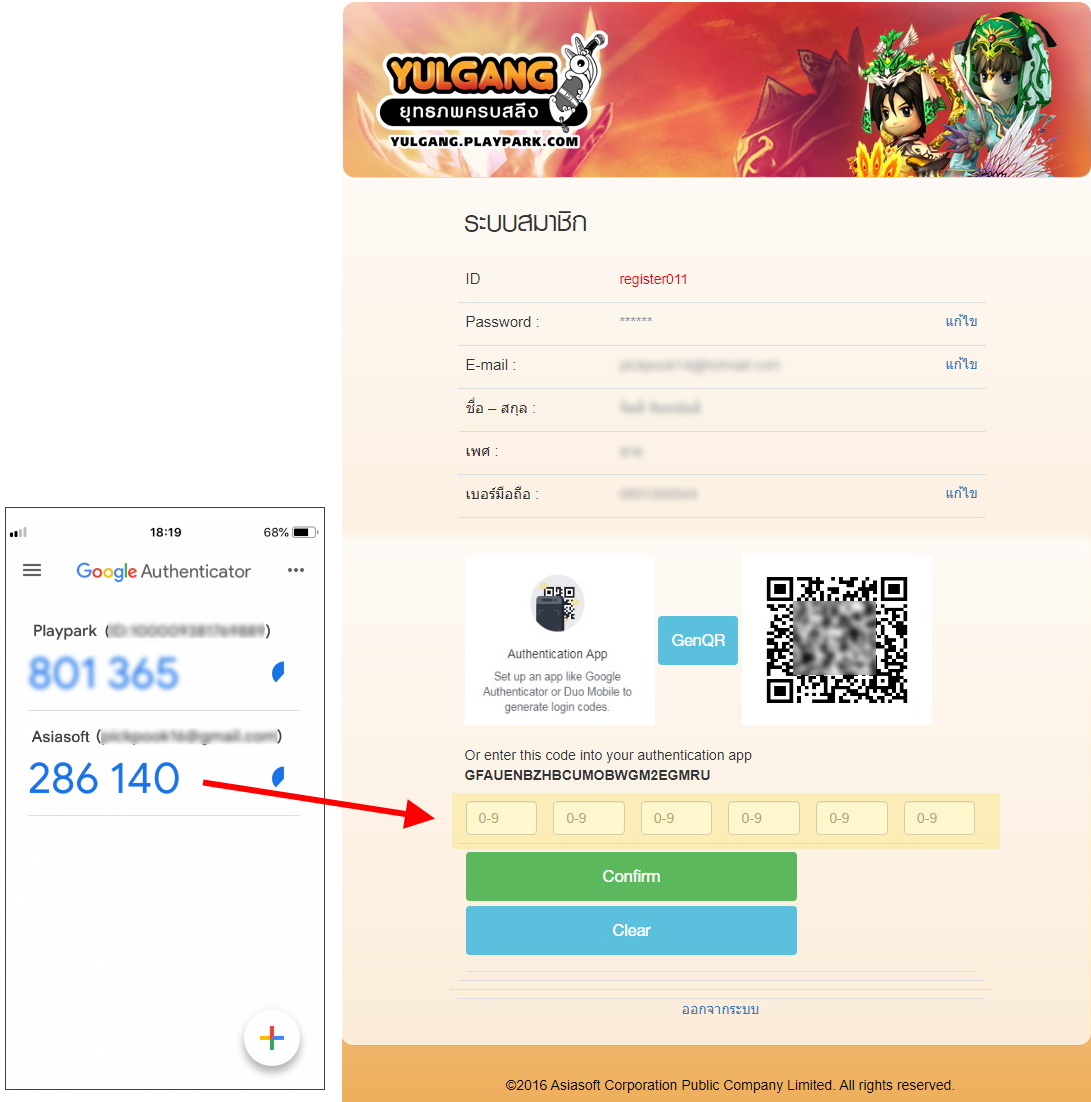Click the edit link beside mobile number
This screenshot has height=1102, width=1091.
(961, 493)
